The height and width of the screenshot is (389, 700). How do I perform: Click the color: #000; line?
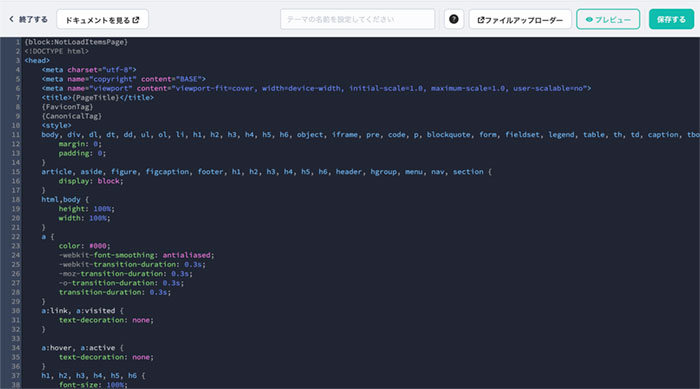(84, 246)
